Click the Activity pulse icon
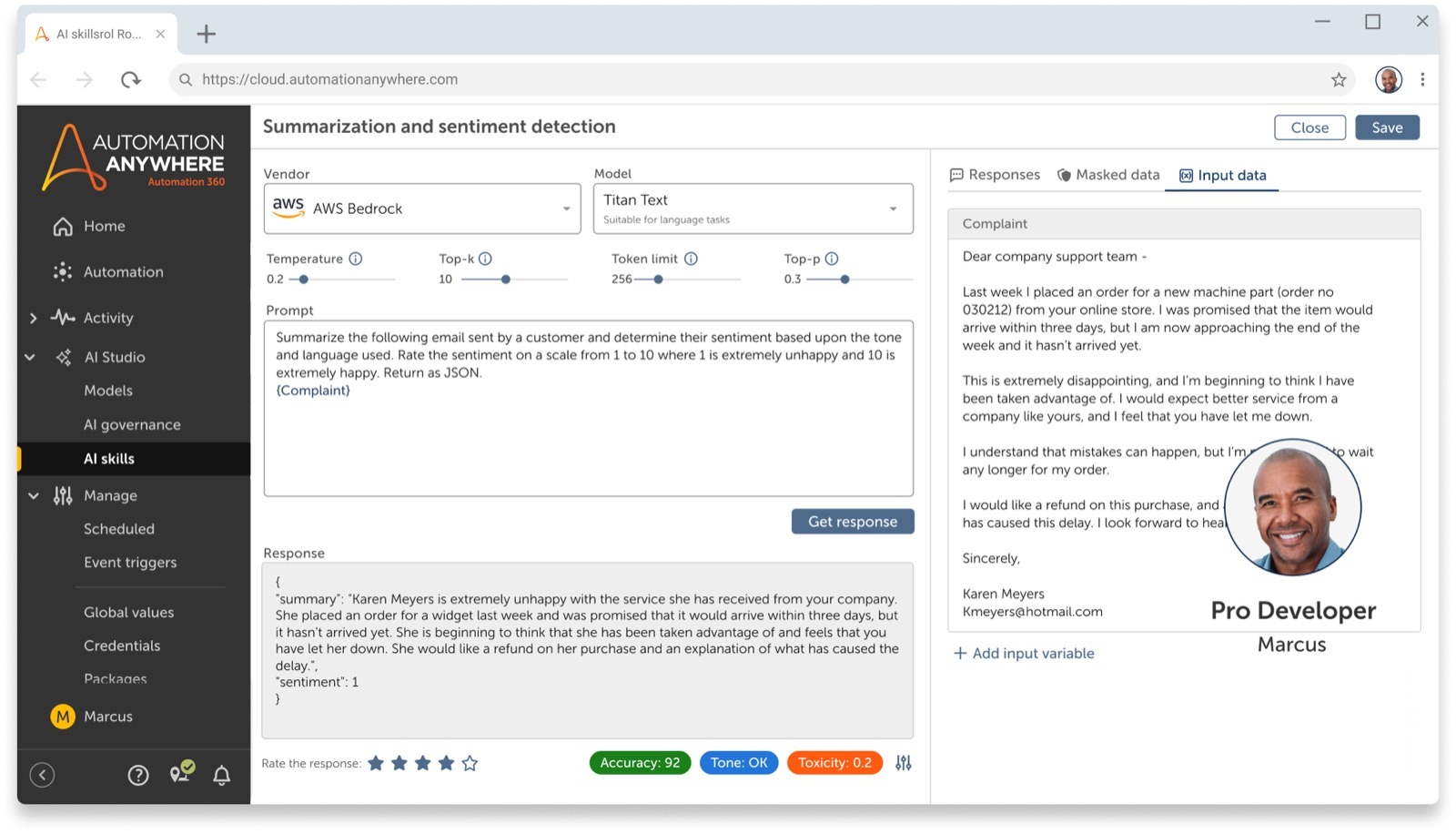Viewport: 1456px width, 834px height. (63, 318)
